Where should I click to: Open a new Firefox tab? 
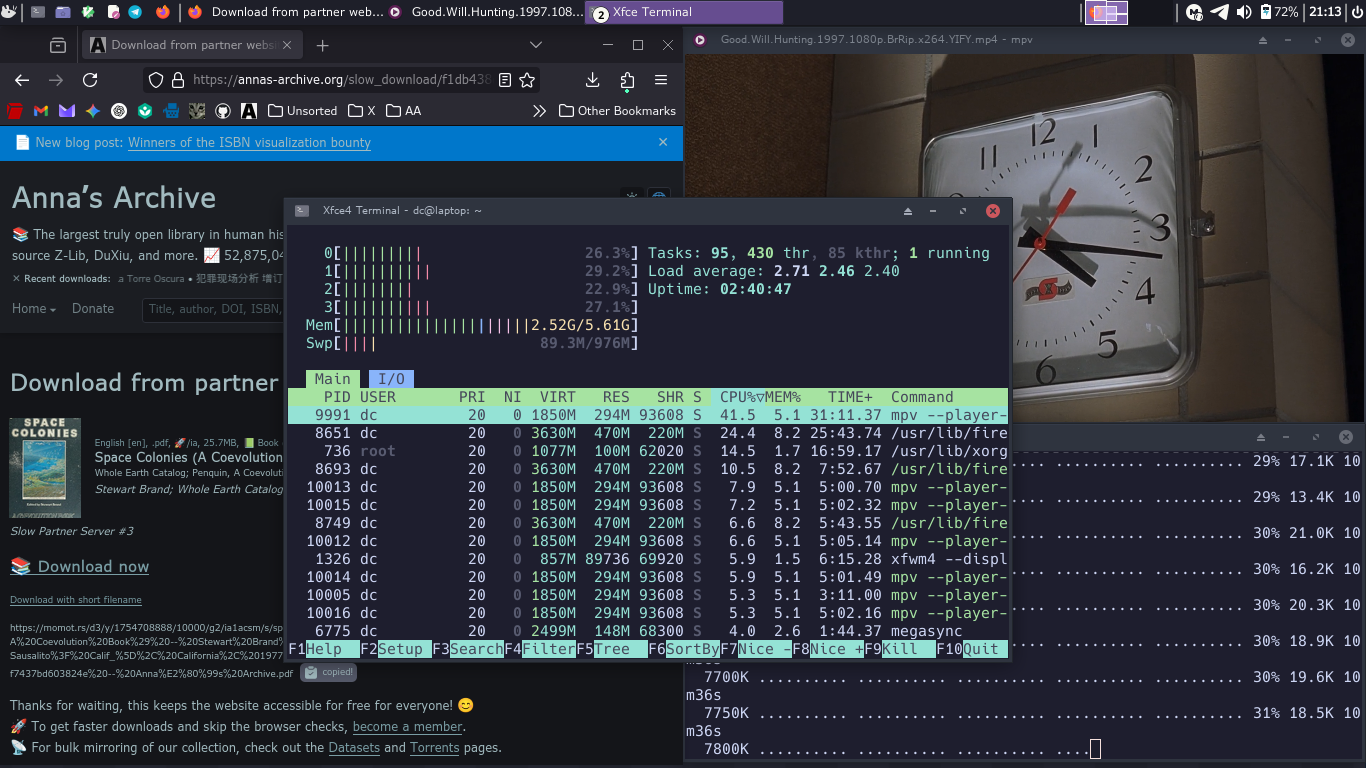pyautogui.click(x=322, y=45)
